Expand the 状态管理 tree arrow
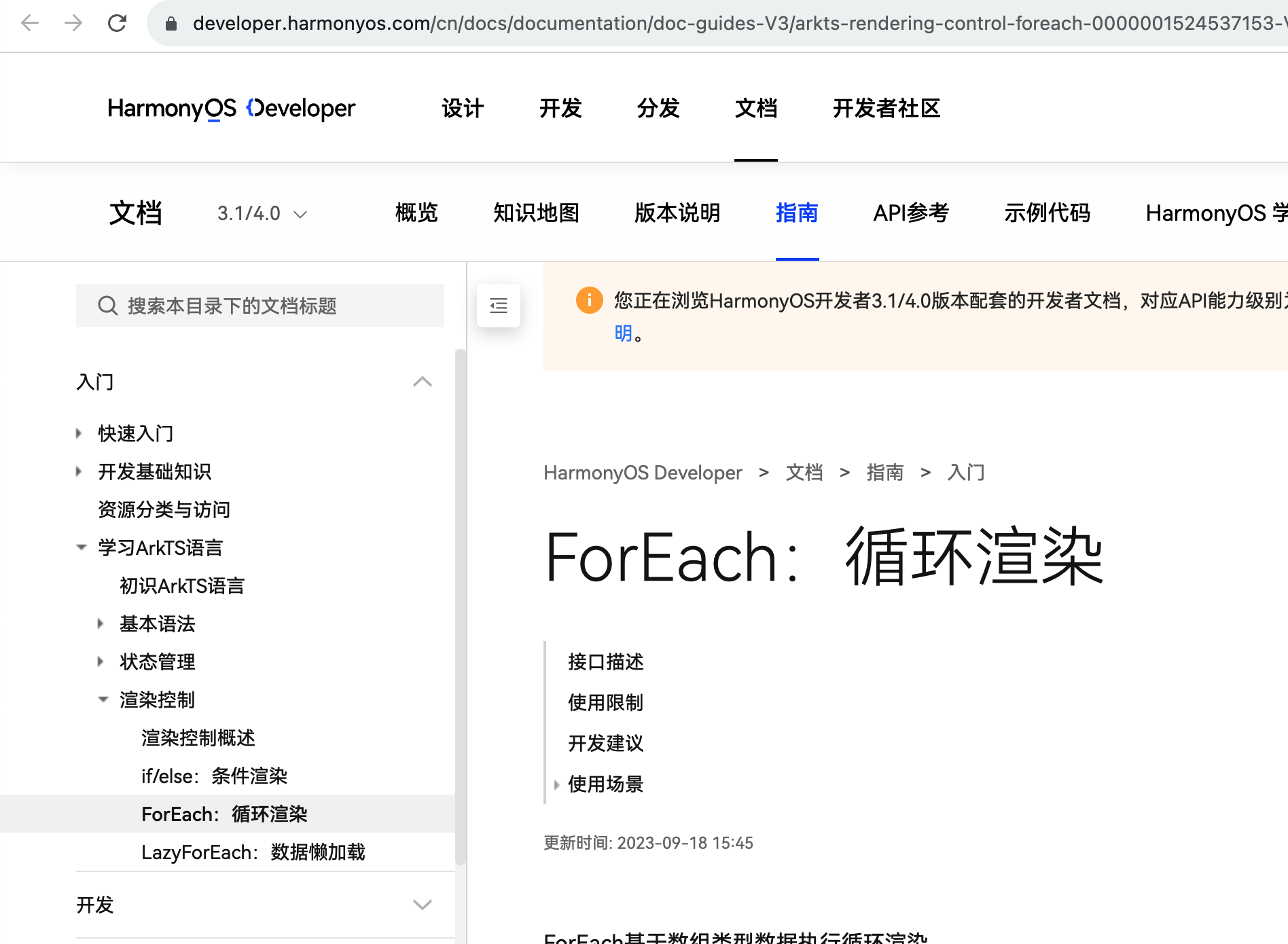 click(x=101, y=661)
